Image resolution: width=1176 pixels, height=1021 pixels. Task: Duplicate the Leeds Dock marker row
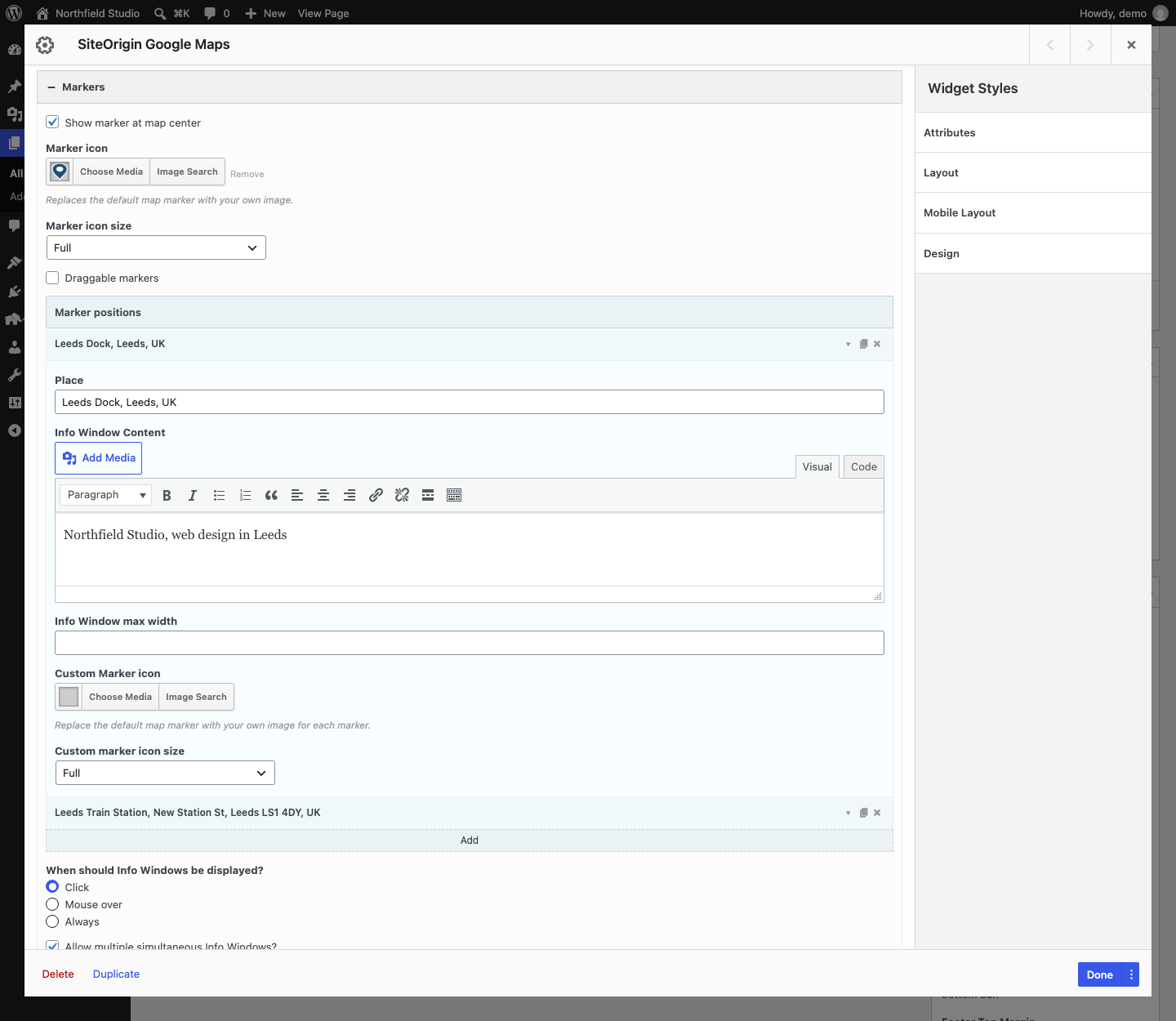863,344
